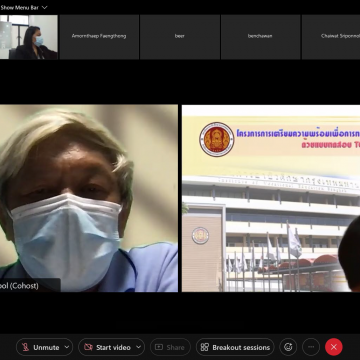Open audio options arrow beside Unmute

(x=67, y=347)
